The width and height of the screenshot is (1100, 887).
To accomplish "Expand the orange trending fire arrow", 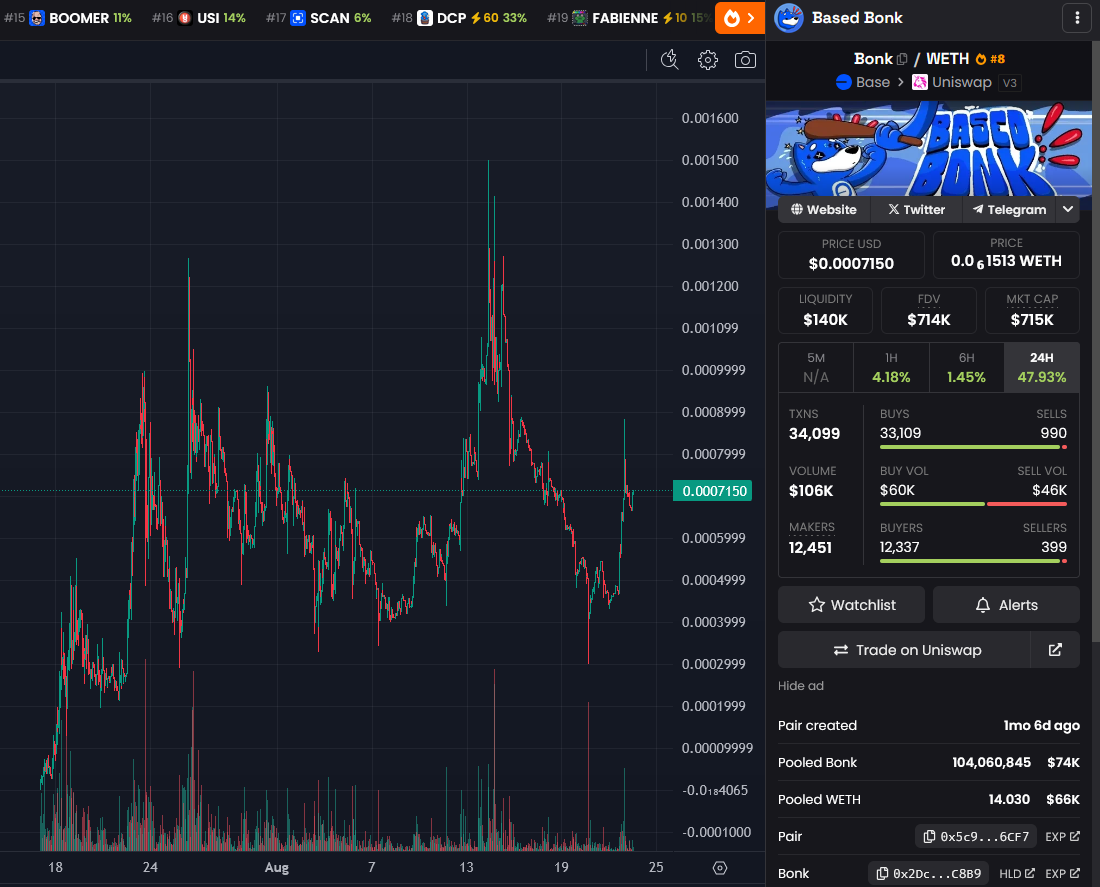I will [740, 18].
